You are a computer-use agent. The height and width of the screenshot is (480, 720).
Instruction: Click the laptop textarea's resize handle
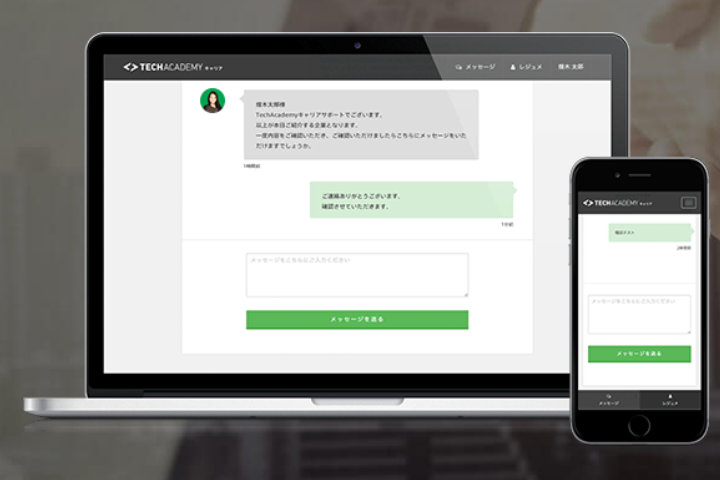466,294
